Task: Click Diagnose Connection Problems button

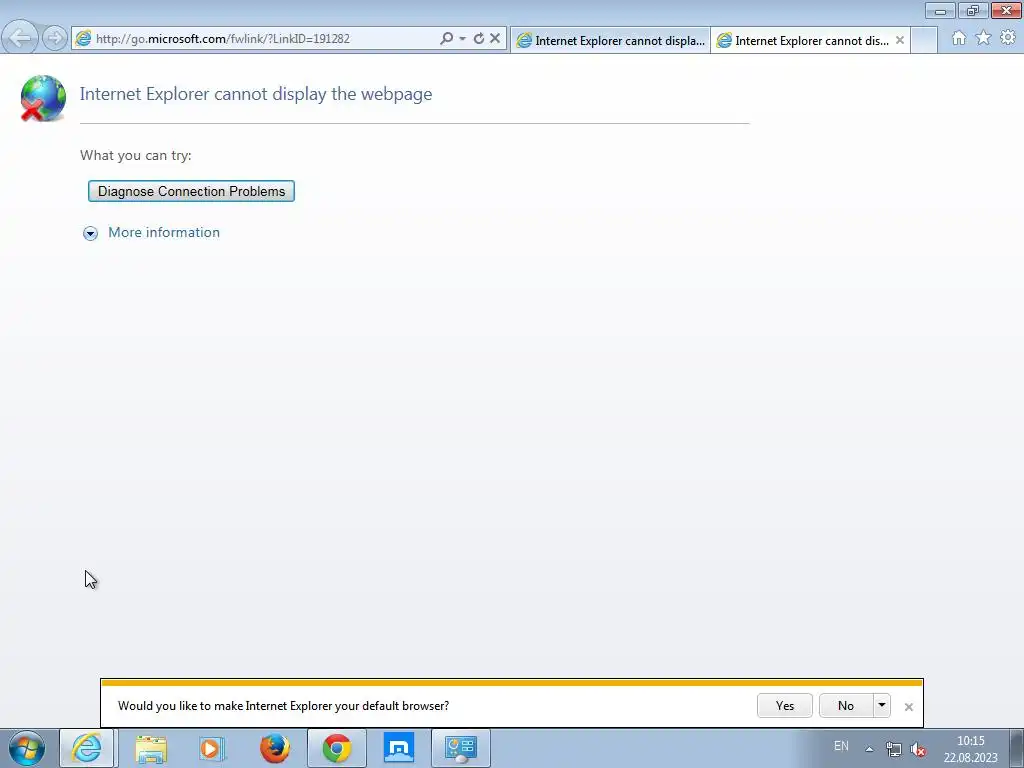Action: pos(191,191)
